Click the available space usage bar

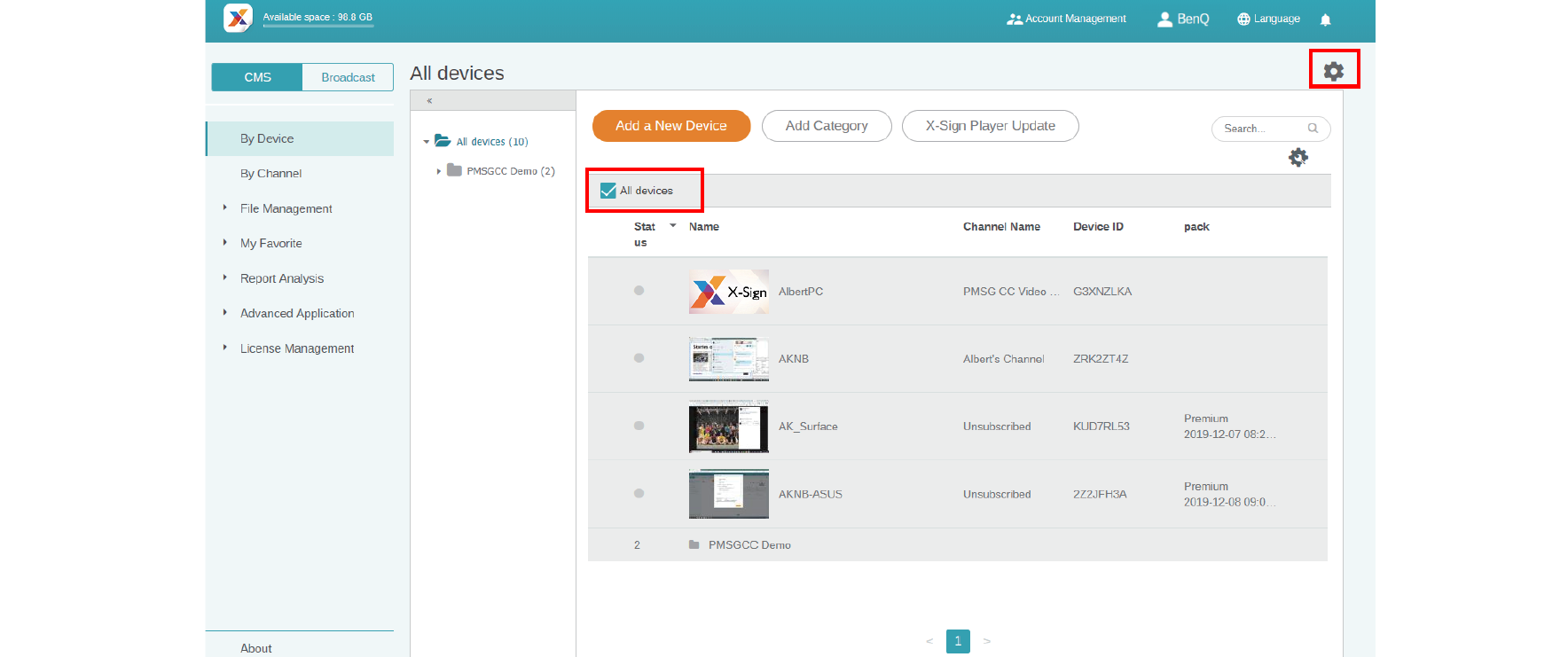[x=318, y=26]
